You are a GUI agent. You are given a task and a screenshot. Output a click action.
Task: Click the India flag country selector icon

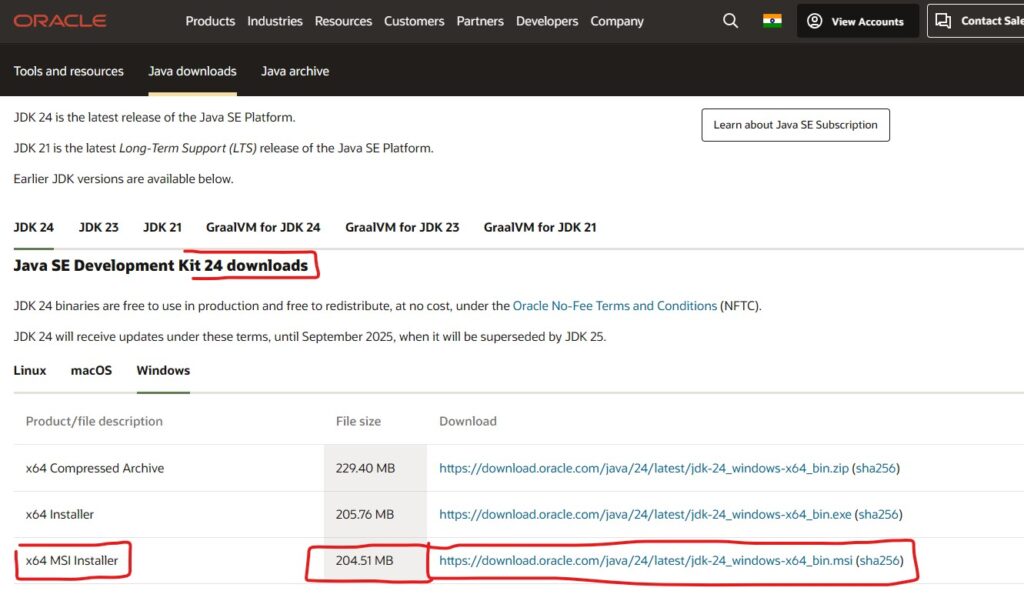pyautogui.click(x=771, y=20)
